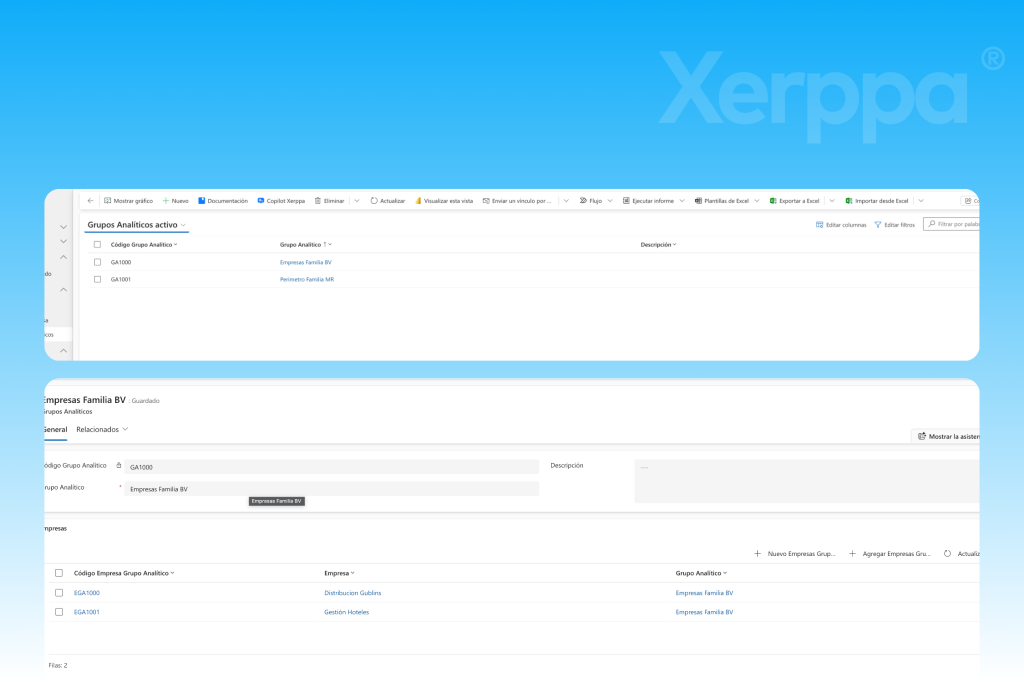Refresh the Empresas subgrid with Actualiz
The width and height of the screenshot is (1024, 683).
coord(961,554)
